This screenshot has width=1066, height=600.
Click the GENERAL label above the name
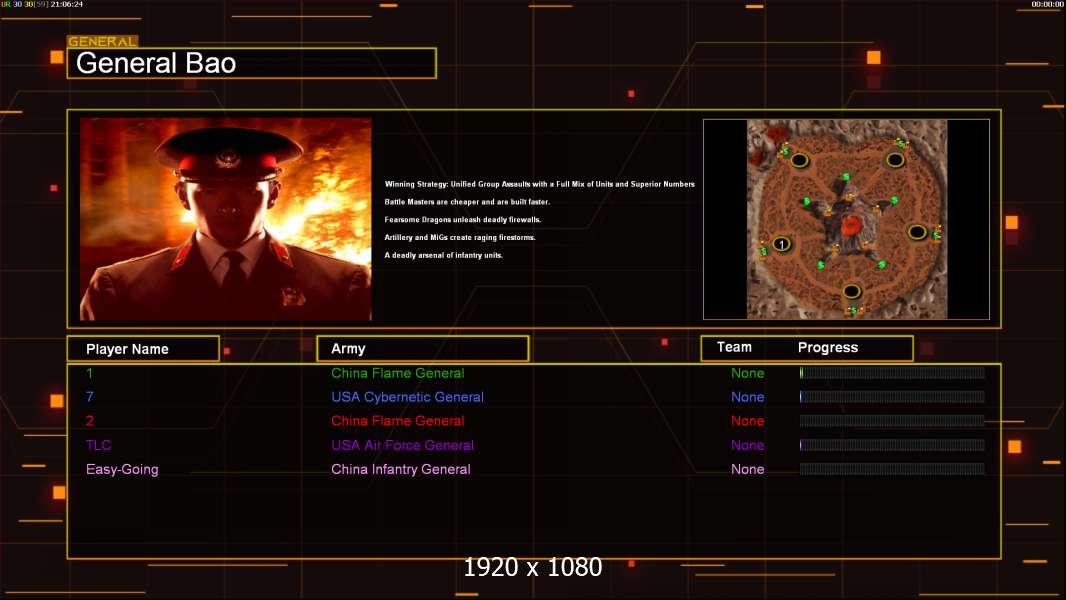[103, 41]
